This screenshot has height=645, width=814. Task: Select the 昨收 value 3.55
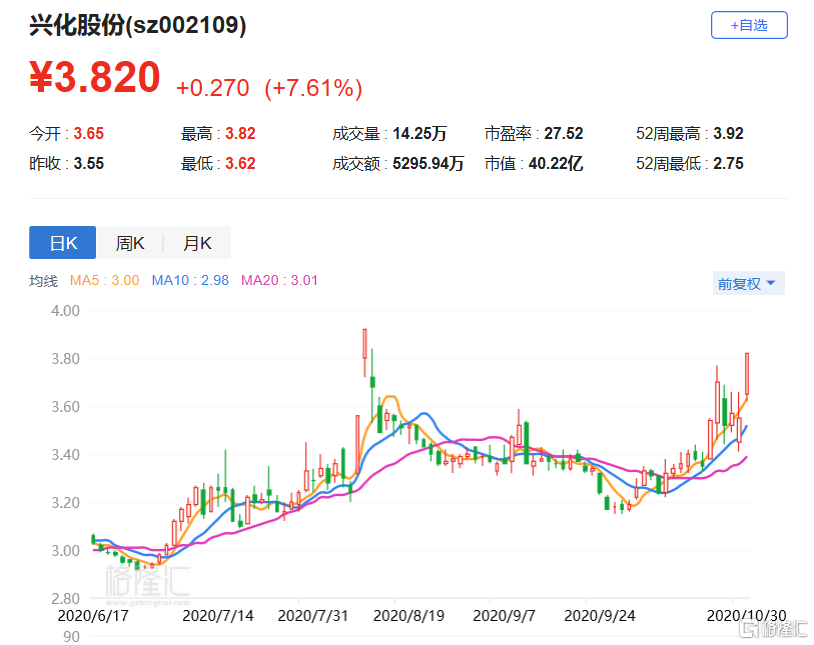click(89, 164)
